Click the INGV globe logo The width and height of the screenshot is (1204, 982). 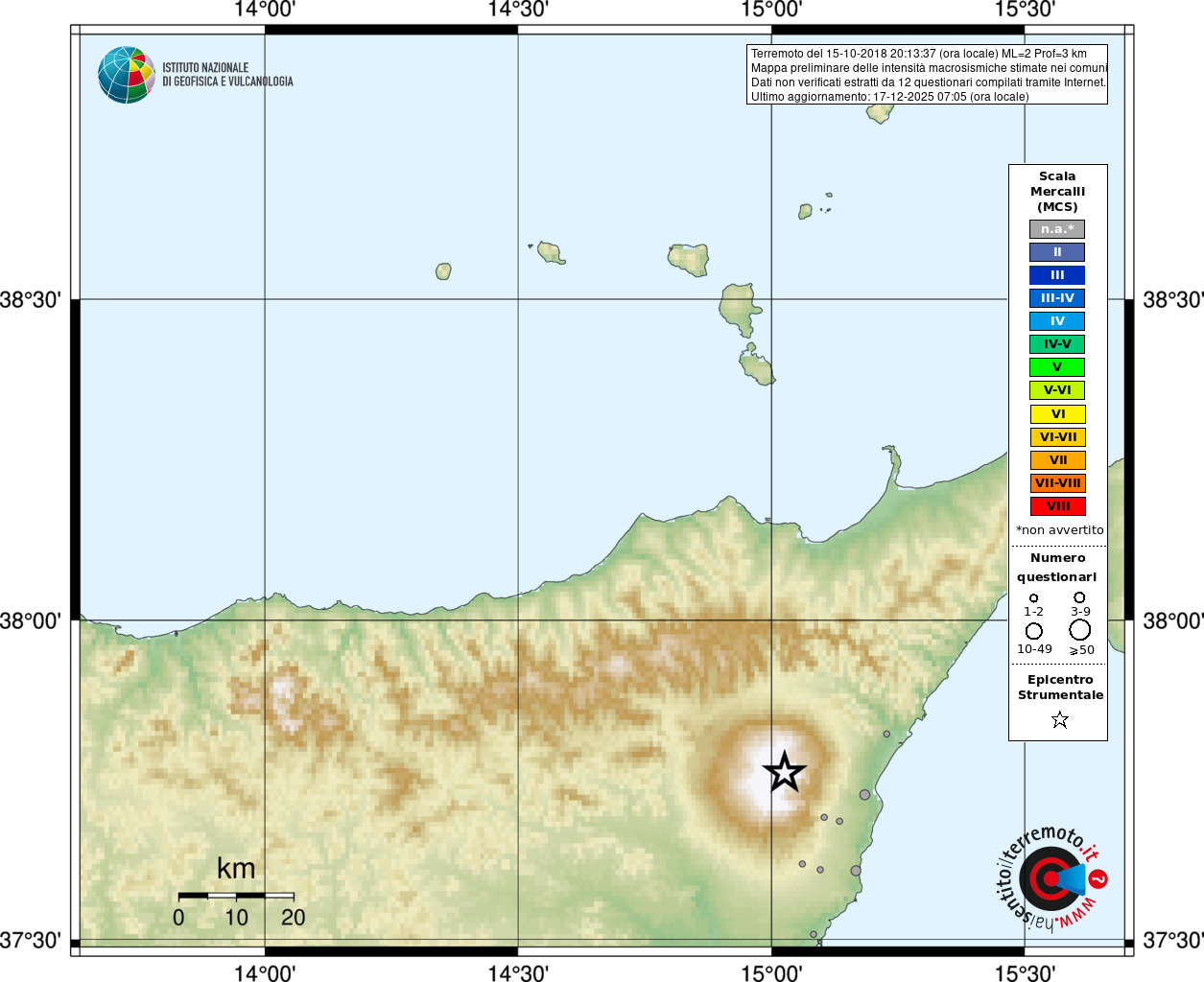coord(127,75)
